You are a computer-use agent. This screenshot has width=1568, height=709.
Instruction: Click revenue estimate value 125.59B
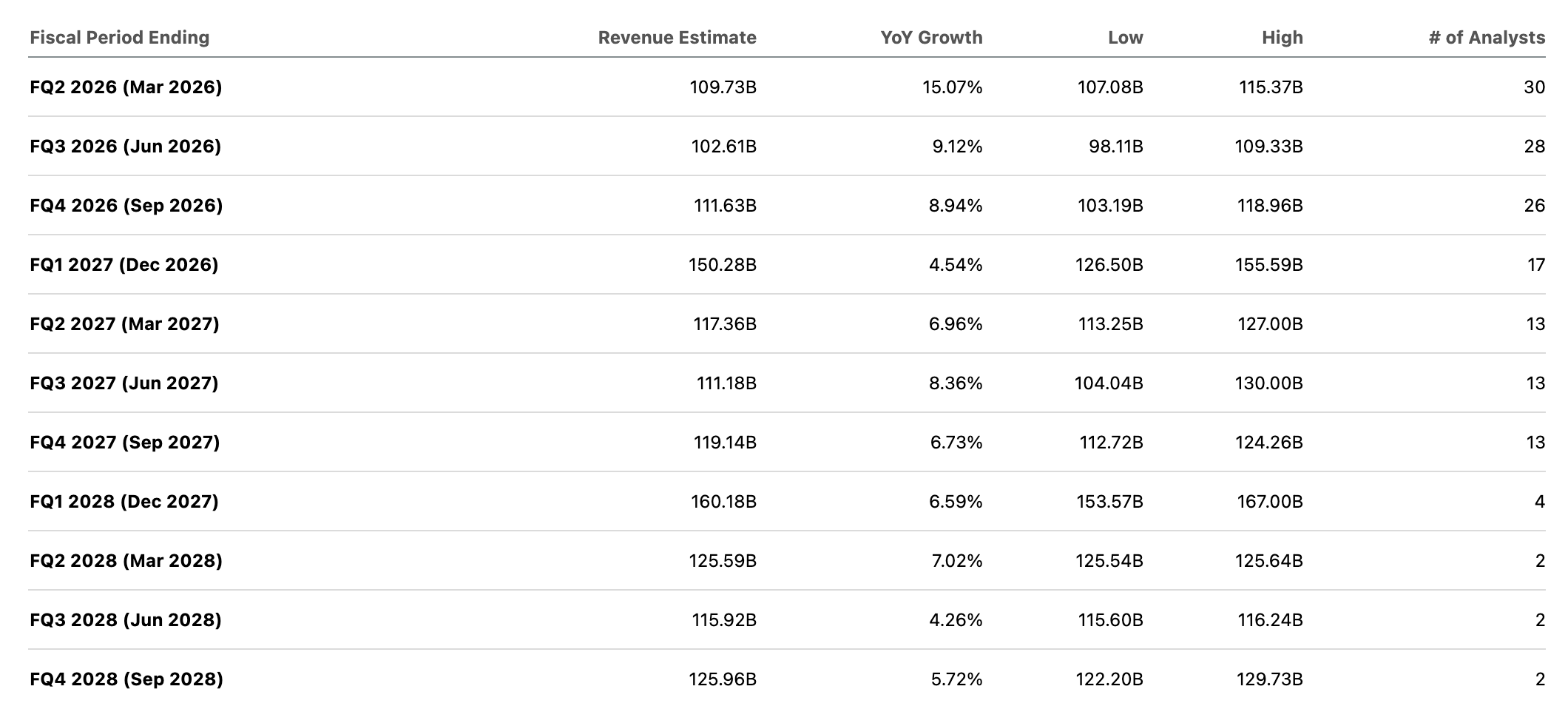click(x=723, y=561)
